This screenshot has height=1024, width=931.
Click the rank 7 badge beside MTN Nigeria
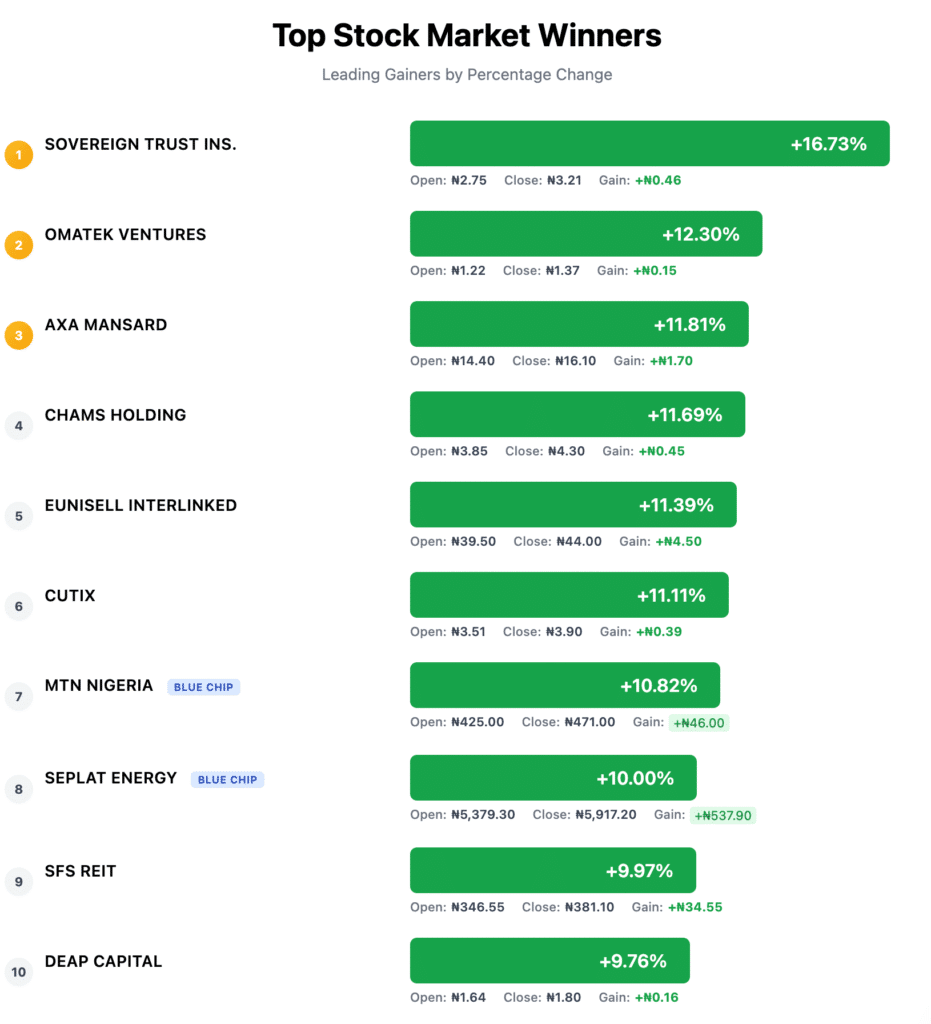[x=19, y=696]
